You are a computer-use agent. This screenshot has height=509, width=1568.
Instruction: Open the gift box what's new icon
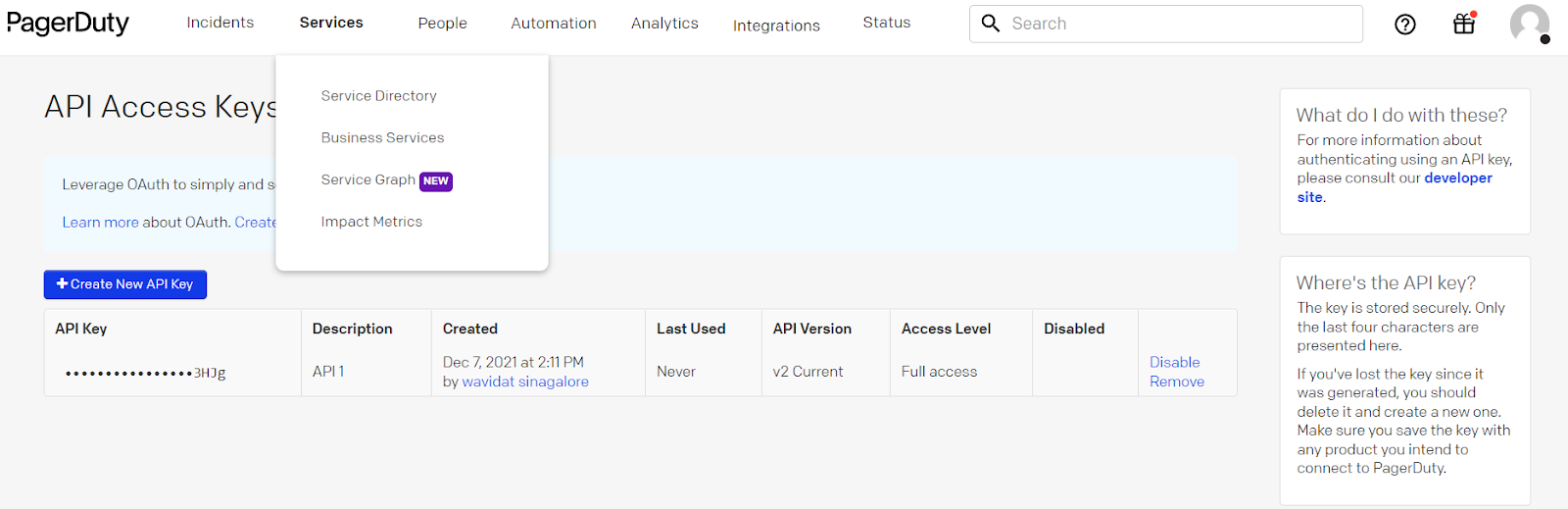point(1464,24)
